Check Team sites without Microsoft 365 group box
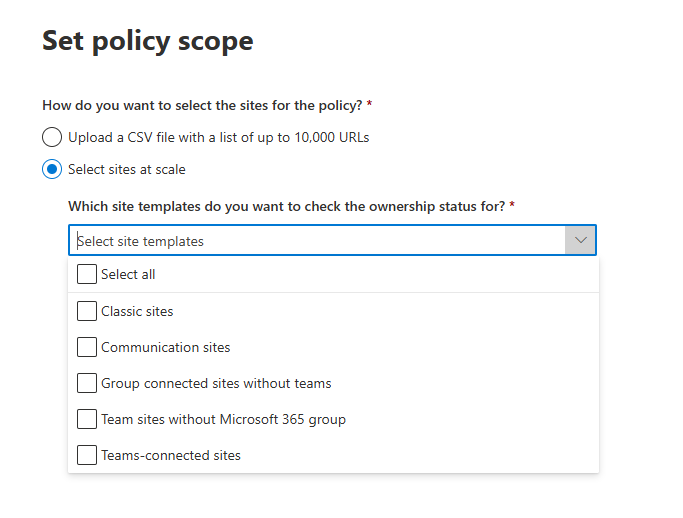Screen dimensions: 683x518 click(87, 419)
